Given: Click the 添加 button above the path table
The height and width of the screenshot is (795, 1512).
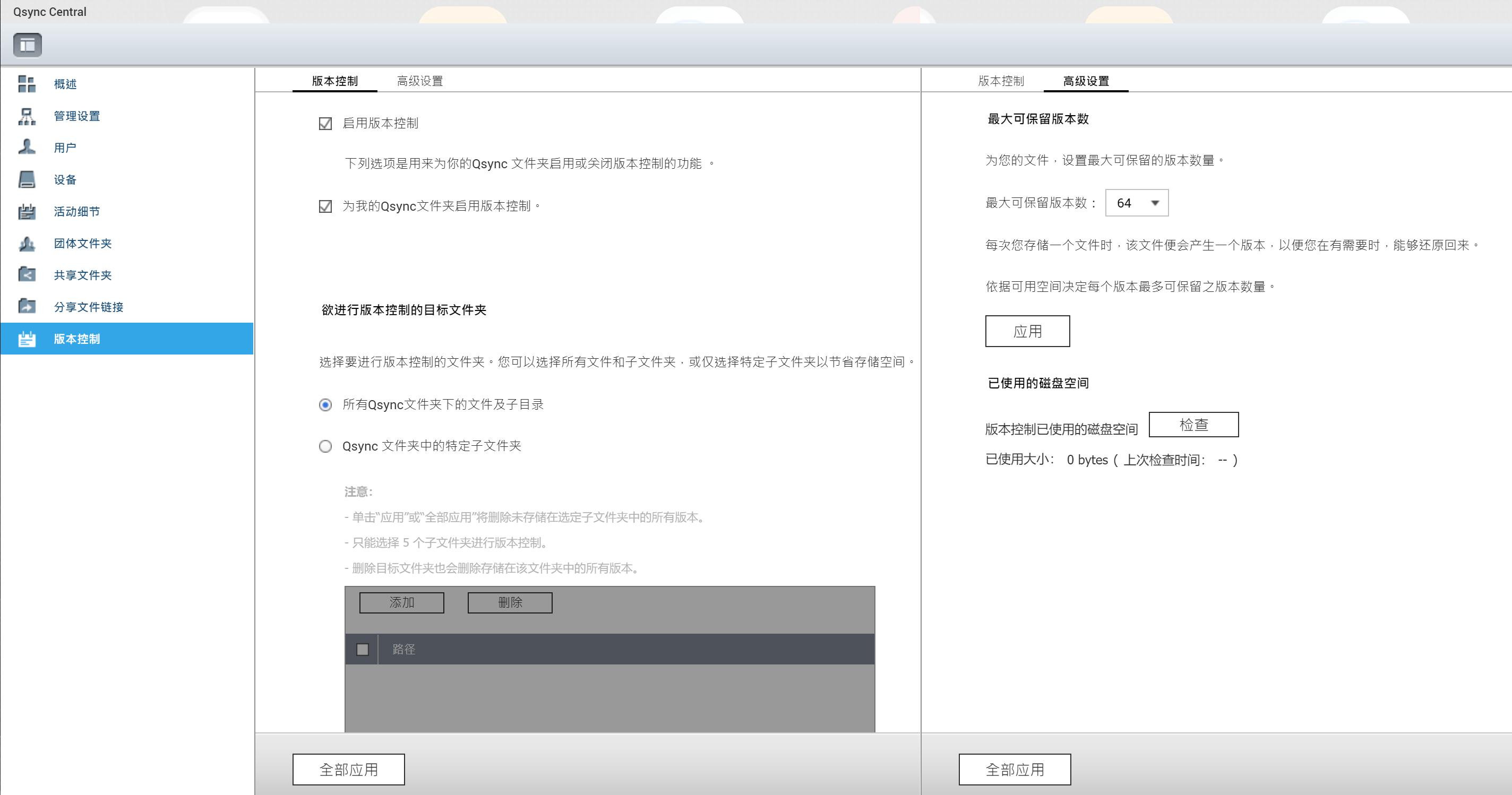Looking at the screenshot, I should [x=401, y=602].
